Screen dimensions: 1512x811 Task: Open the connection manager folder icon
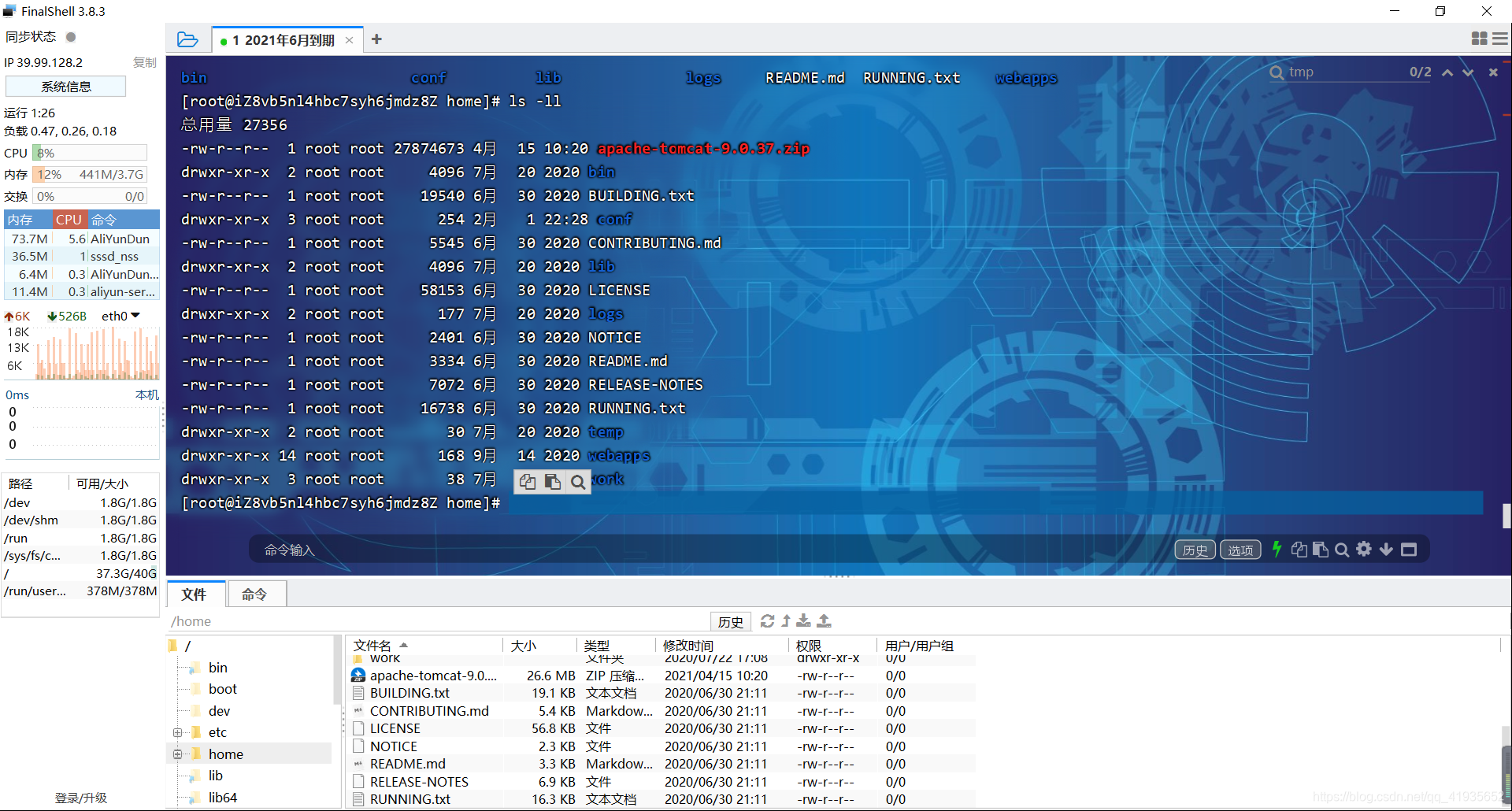click(187, 39)
